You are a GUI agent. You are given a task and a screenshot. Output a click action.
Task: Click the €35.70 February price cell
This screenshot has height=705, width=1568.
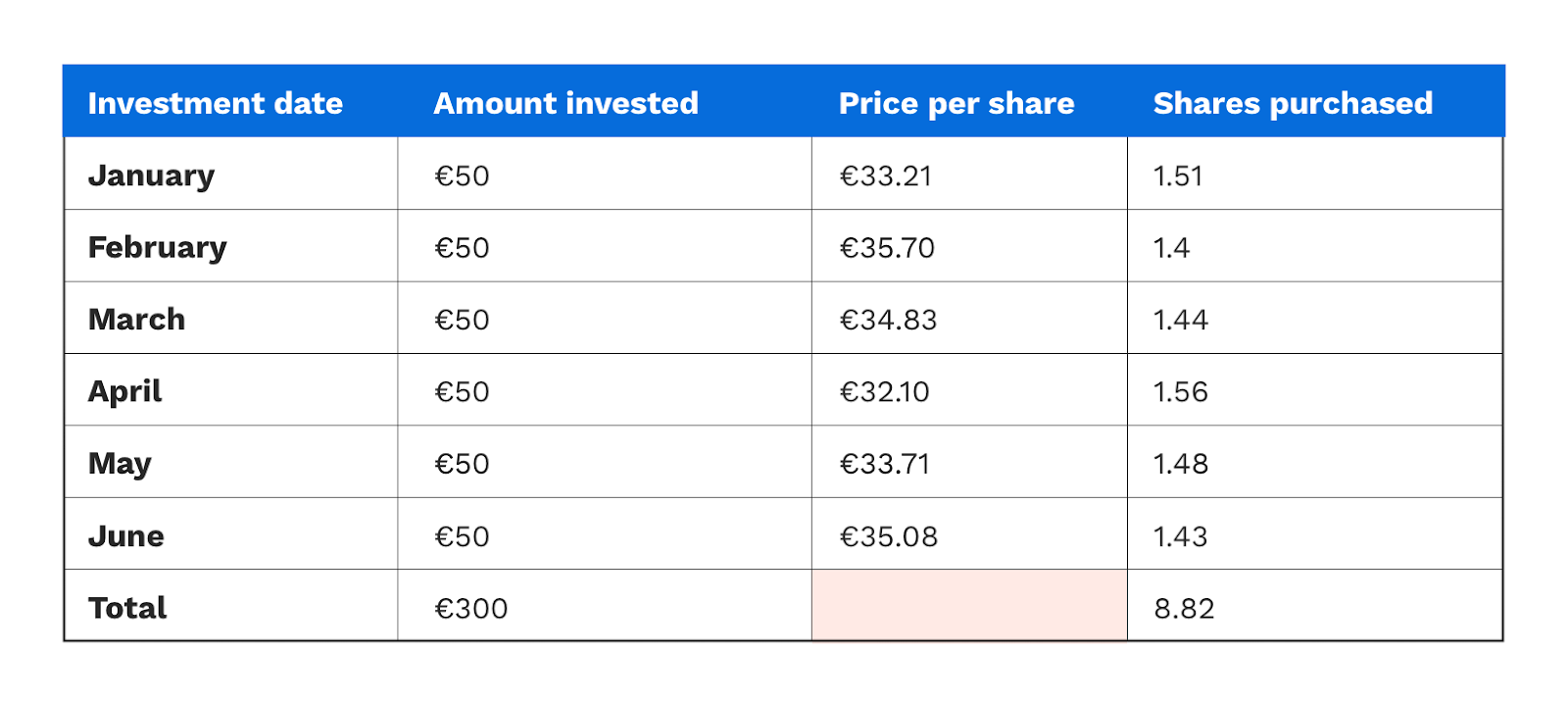pyautogui.click(x=887, y=248)
